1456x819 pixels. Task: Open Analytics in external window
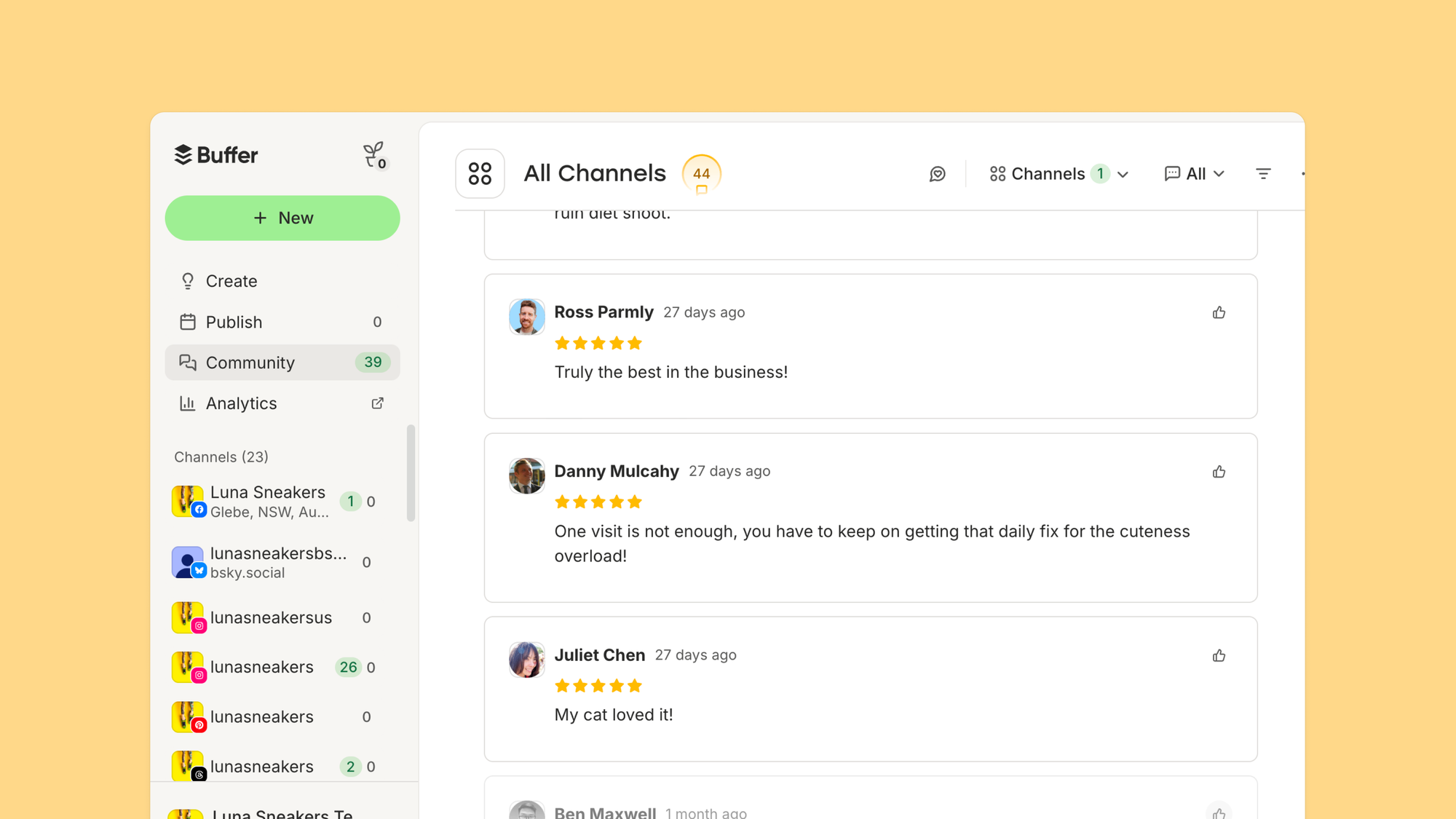pyautogui.click(x=377, y=403)
